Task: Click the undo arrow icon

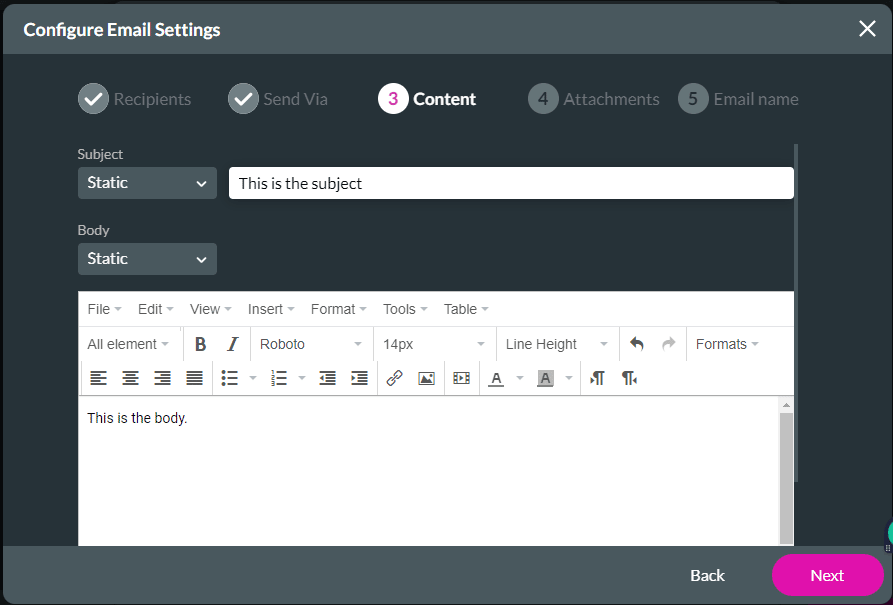Action: click(637, 344)
